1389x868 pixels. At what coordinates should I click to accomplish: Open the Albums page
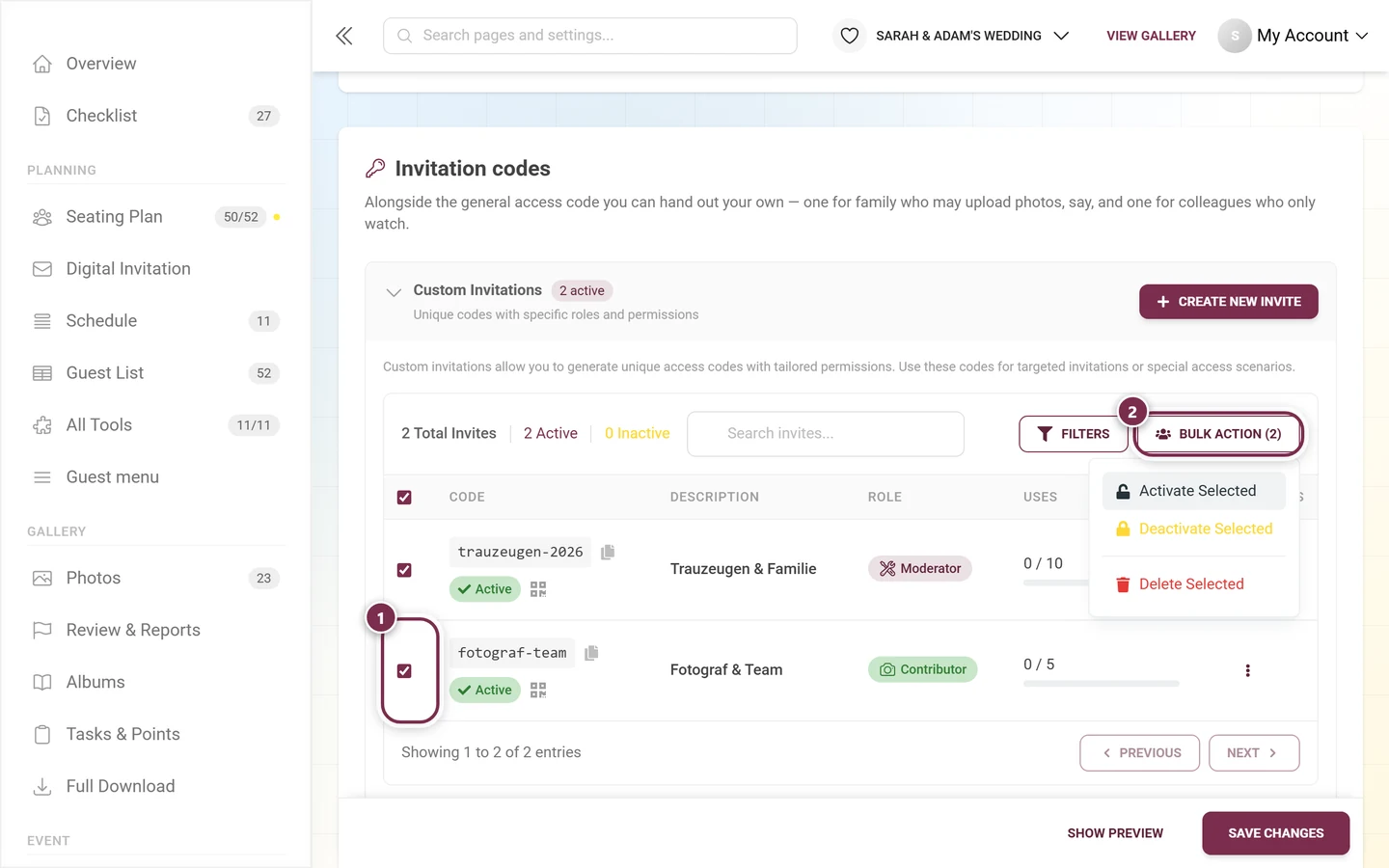click(x=155, y=683)
